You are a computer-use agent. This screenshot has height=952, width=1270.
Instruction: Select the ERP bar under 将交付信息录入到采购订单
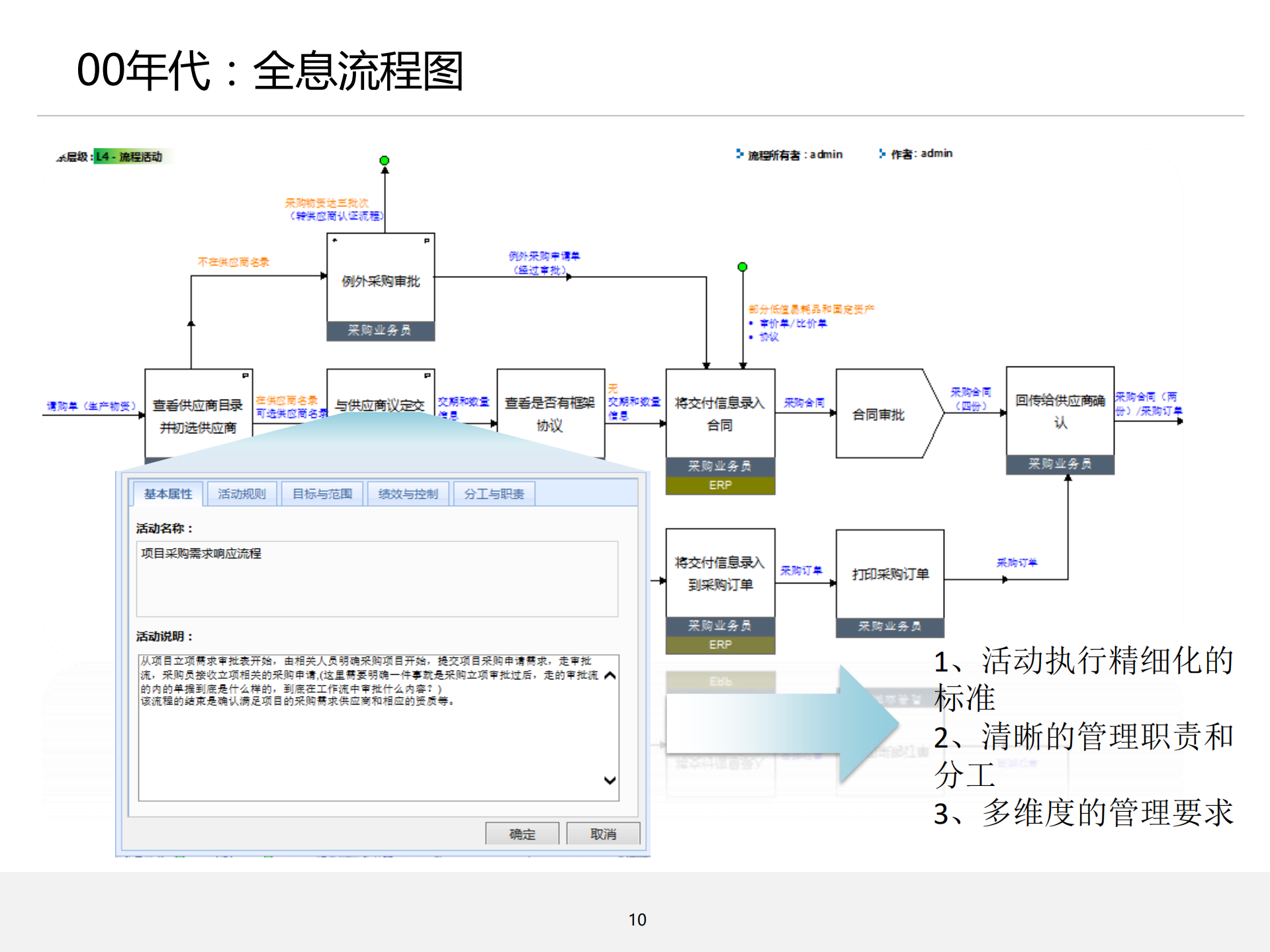click(719, 644)
